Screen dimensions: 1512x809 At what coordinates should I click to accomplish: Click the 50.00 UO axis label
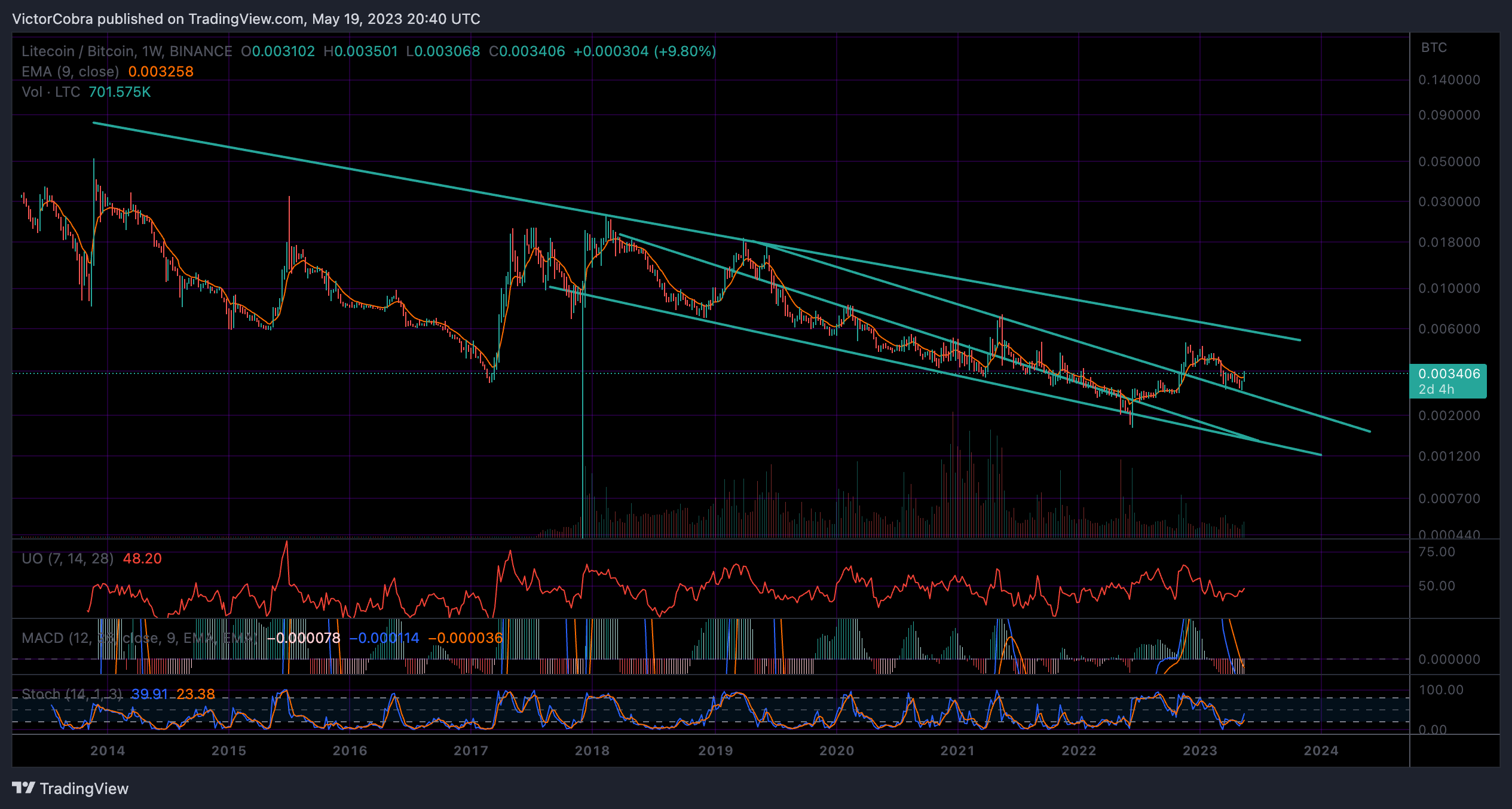point(1437,586)
